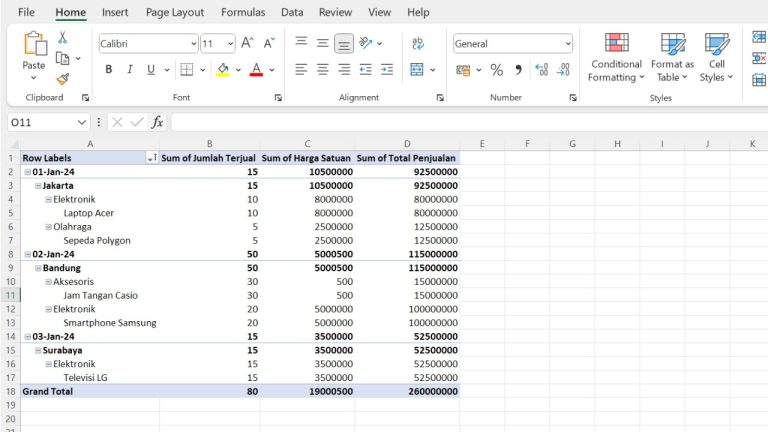Screen dimensions: 768x432
Task: Toggle Italic formatting
Action: 130,70
